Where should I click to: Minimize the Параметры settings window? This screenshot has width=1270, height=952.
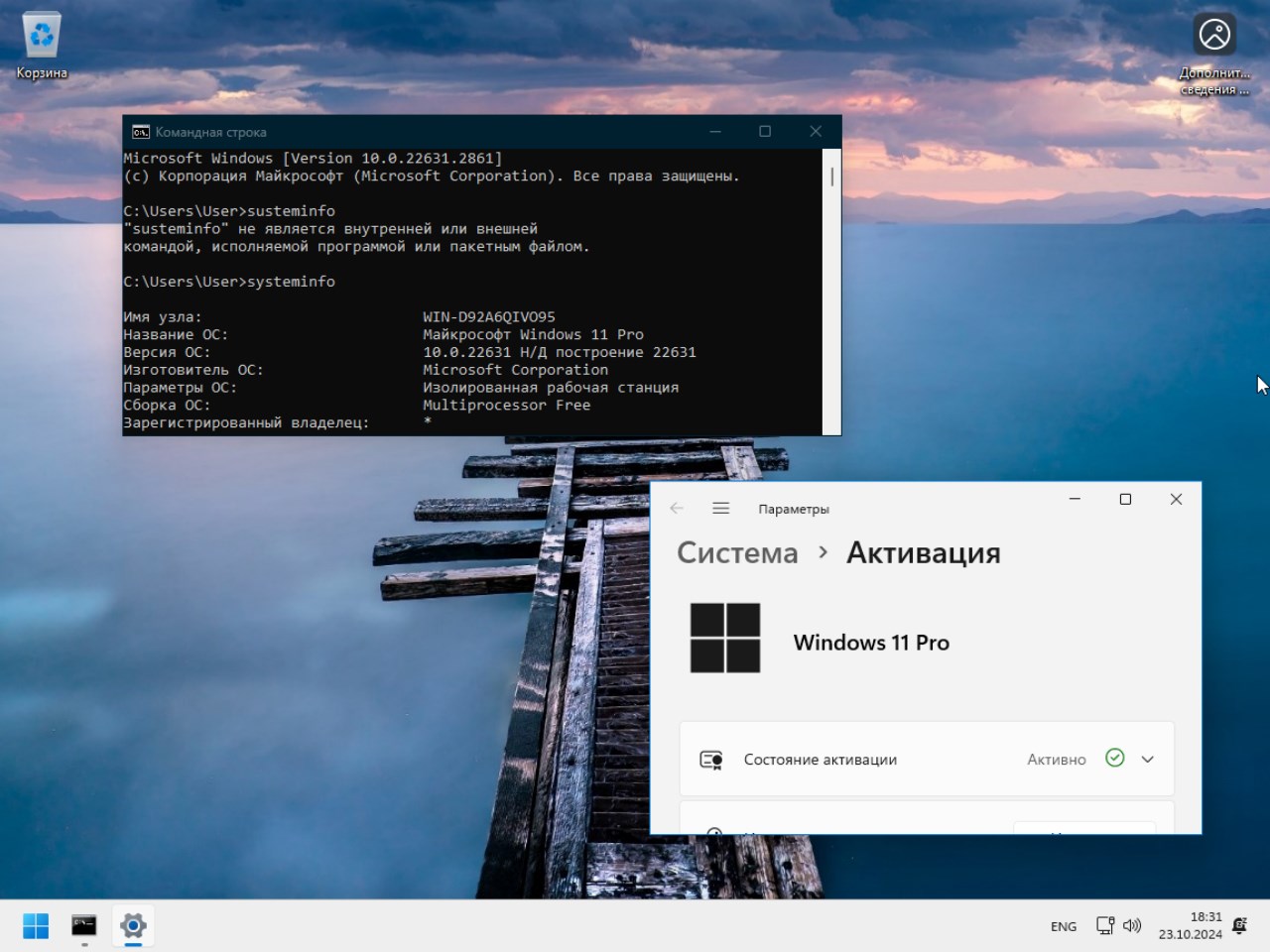(x=1075, y=499)
